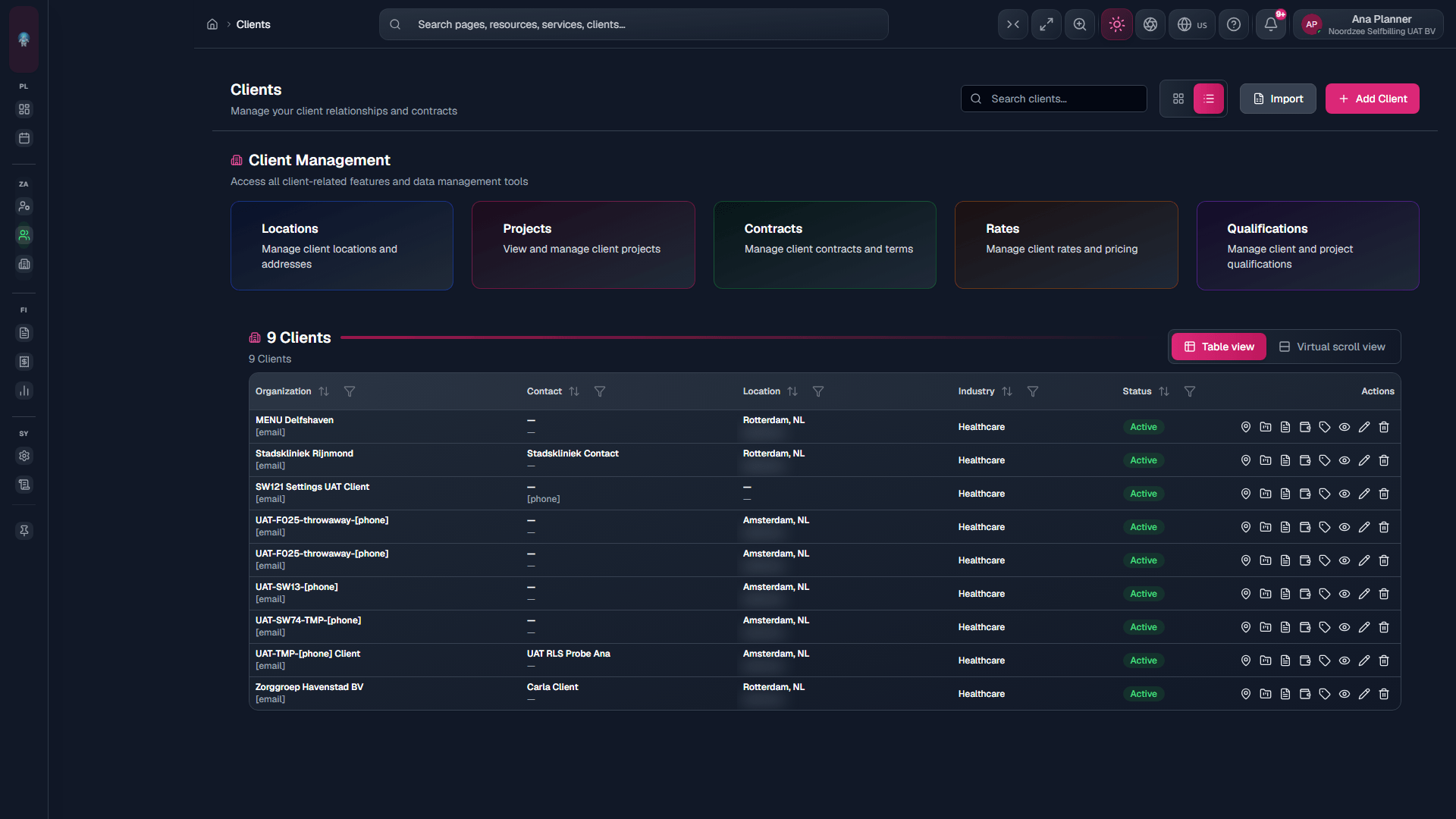Open Industry column filter
1456x819 pixels.
(x=1033, y=391)
